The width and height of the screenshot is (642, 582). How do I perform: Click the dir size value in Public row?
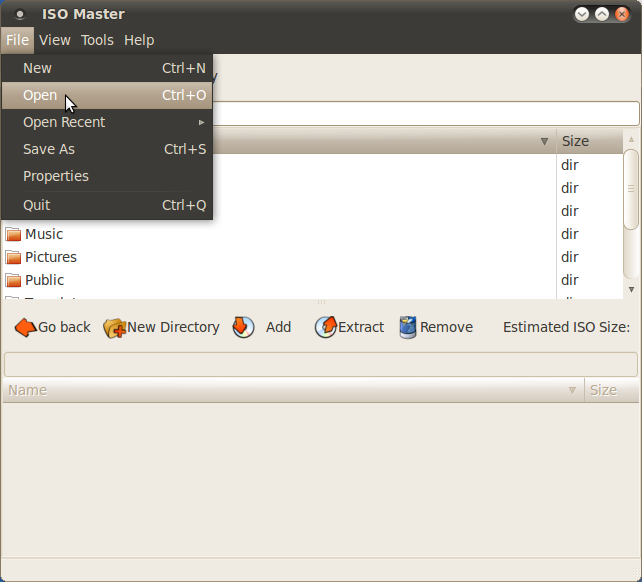(570, 280)
